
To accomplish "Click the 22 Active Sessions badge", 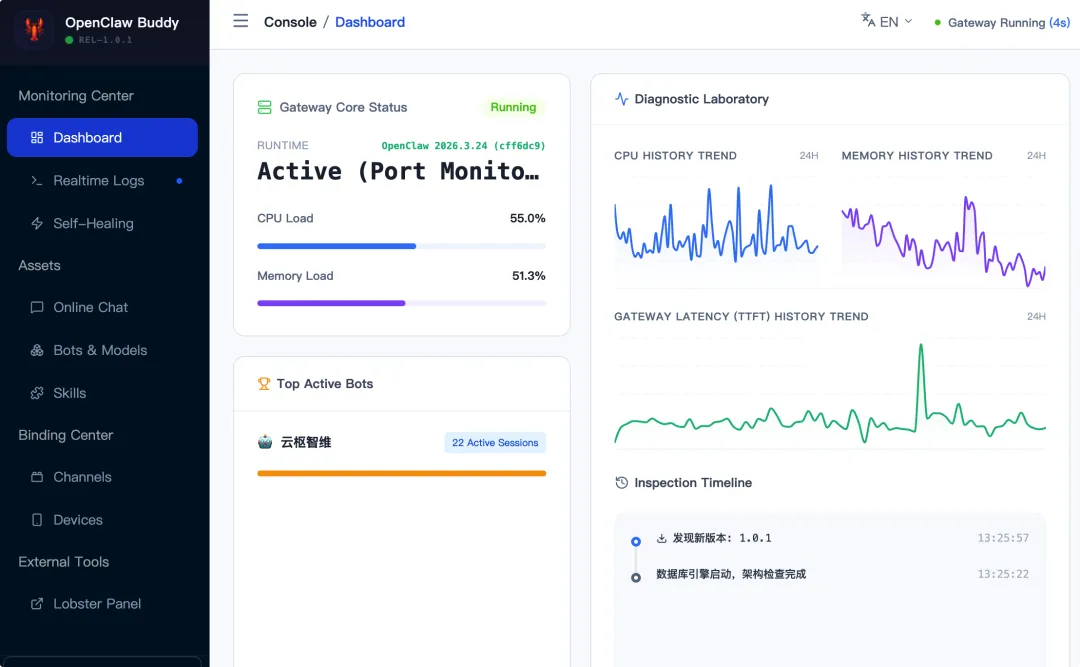I will (495, 442).
